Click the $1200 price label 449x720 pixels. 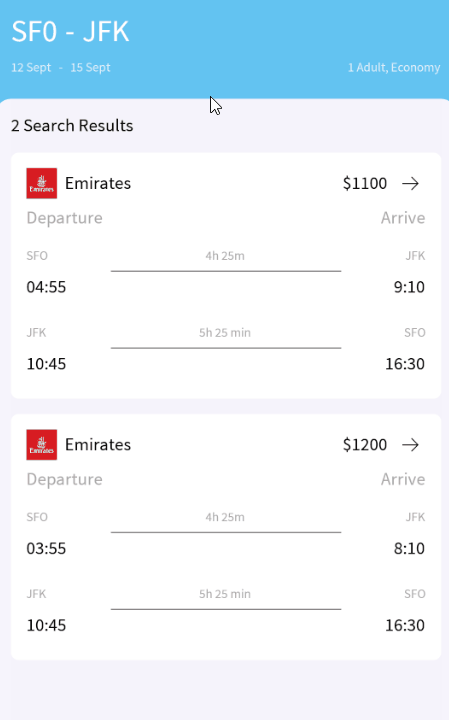click(x=365, y=445)
